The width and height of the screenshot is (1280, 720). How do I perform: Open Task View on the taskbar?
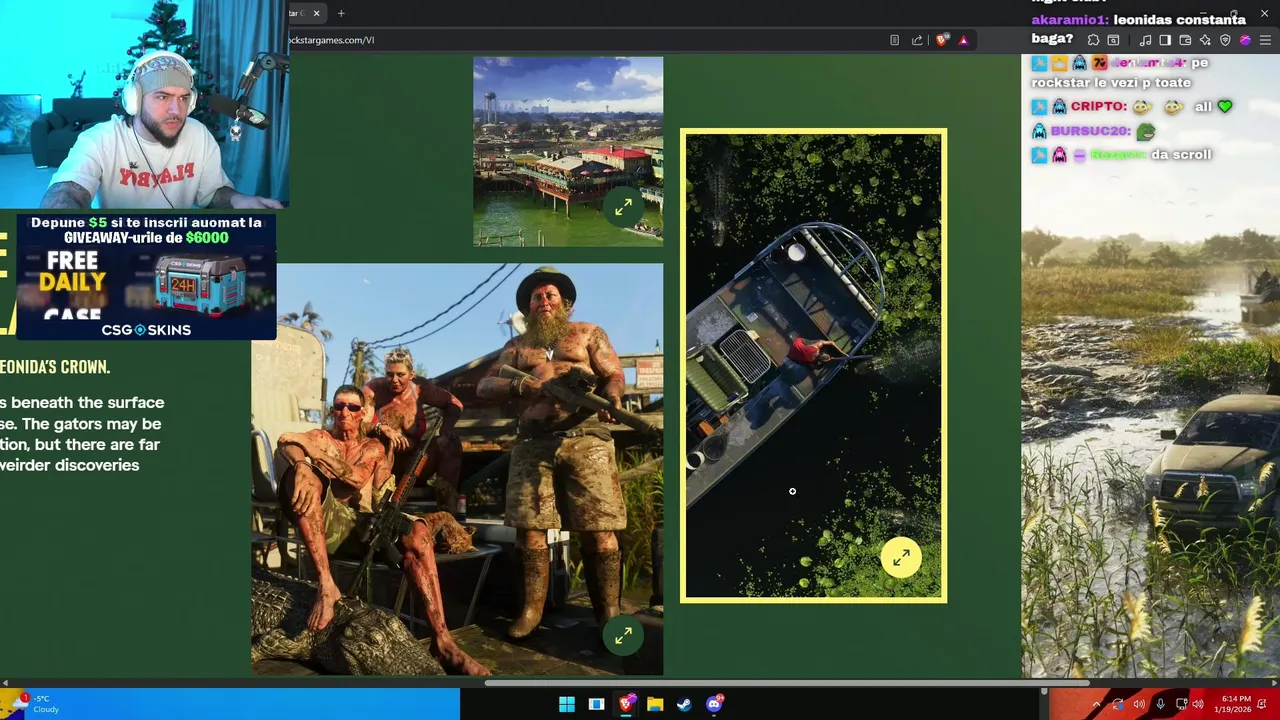coord(596,704)
